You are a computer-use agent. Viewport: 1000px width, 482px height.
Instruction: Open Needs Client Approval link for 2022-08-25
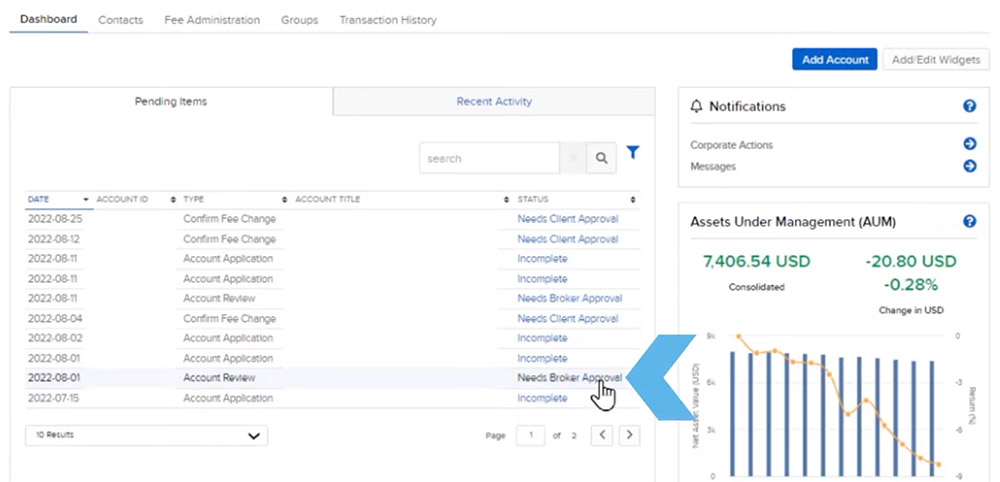coord(567,219)
